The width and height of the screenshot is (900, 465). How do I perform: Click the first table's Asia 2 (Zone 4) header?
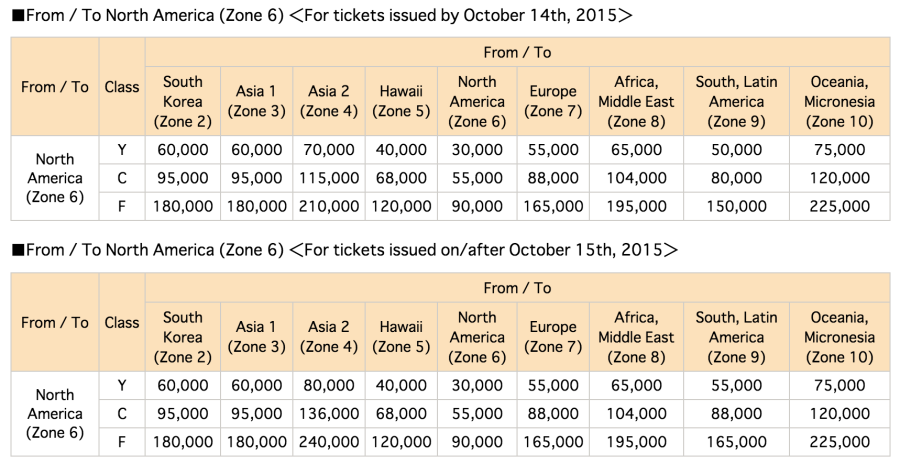coord(328,101)
